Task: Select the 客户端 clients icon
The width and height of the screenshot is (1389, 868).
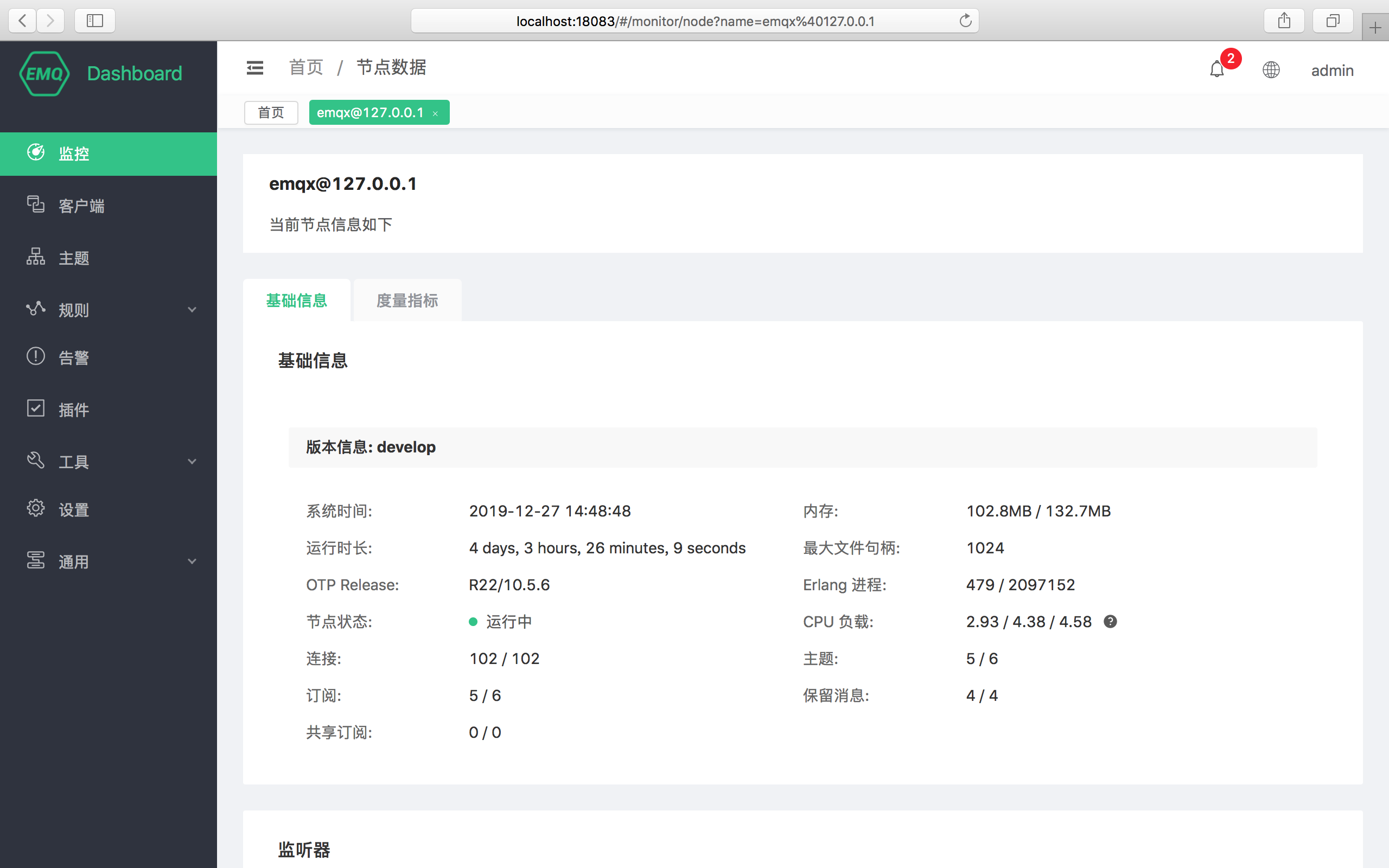Action: pyautogui.click(x=36, y=205)
